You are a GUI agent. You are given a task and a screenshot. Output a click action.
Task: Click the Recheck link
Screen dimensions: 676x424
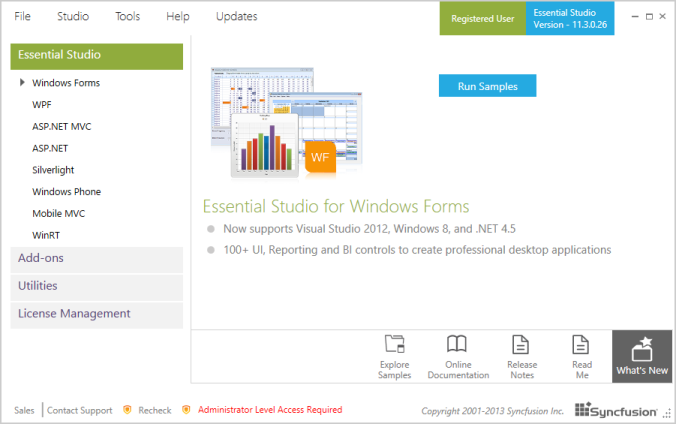coord(155,410)
